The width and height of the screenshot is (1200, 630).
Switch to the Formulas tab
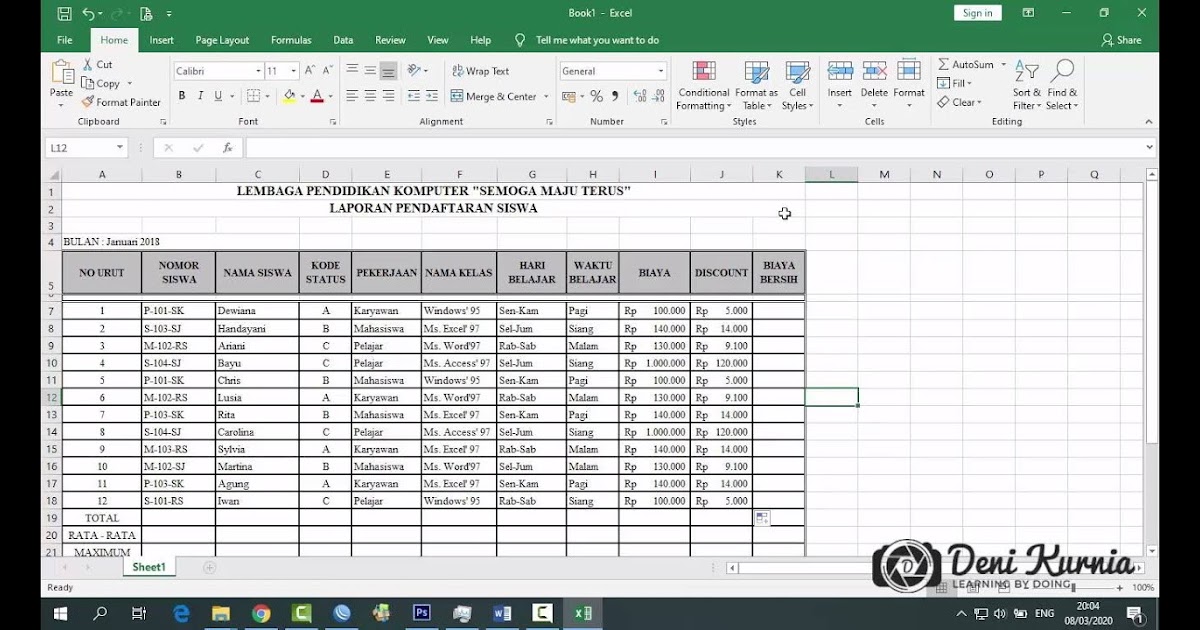pos(291,40)
